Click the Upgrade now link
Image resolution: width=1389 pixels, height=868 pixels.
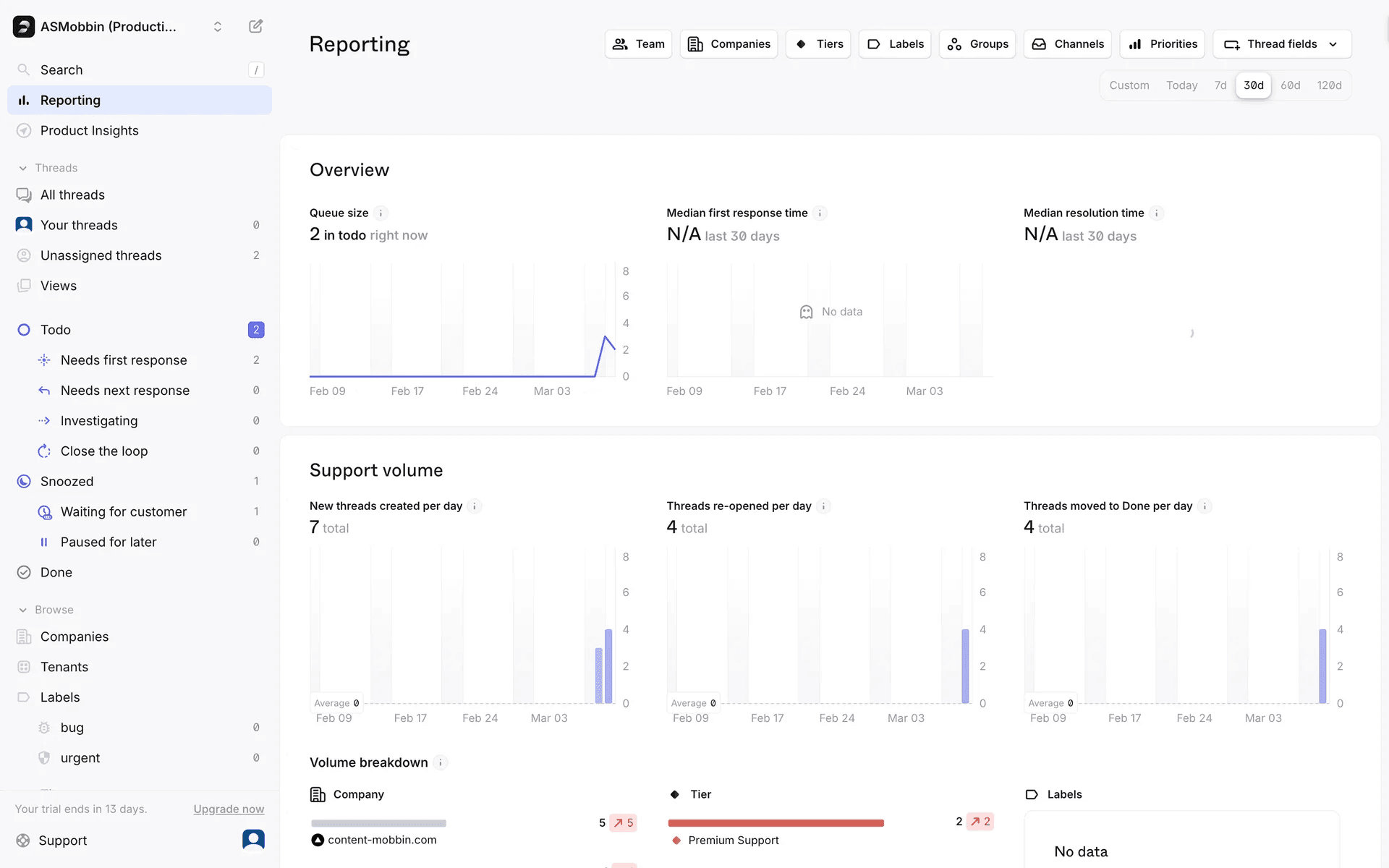(229, 809)
